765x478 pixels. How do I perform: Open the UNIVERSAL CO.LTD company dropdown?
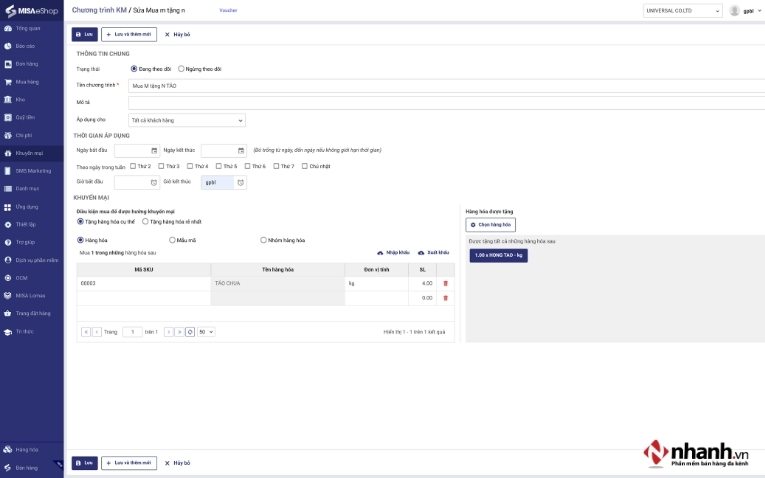click(682, 11)
